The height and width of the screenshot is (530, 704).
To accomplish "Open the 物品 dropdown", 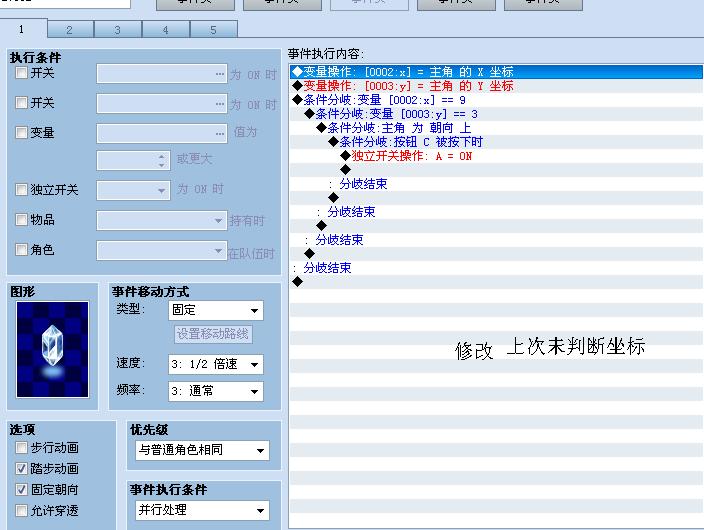I will click(162, 221).
